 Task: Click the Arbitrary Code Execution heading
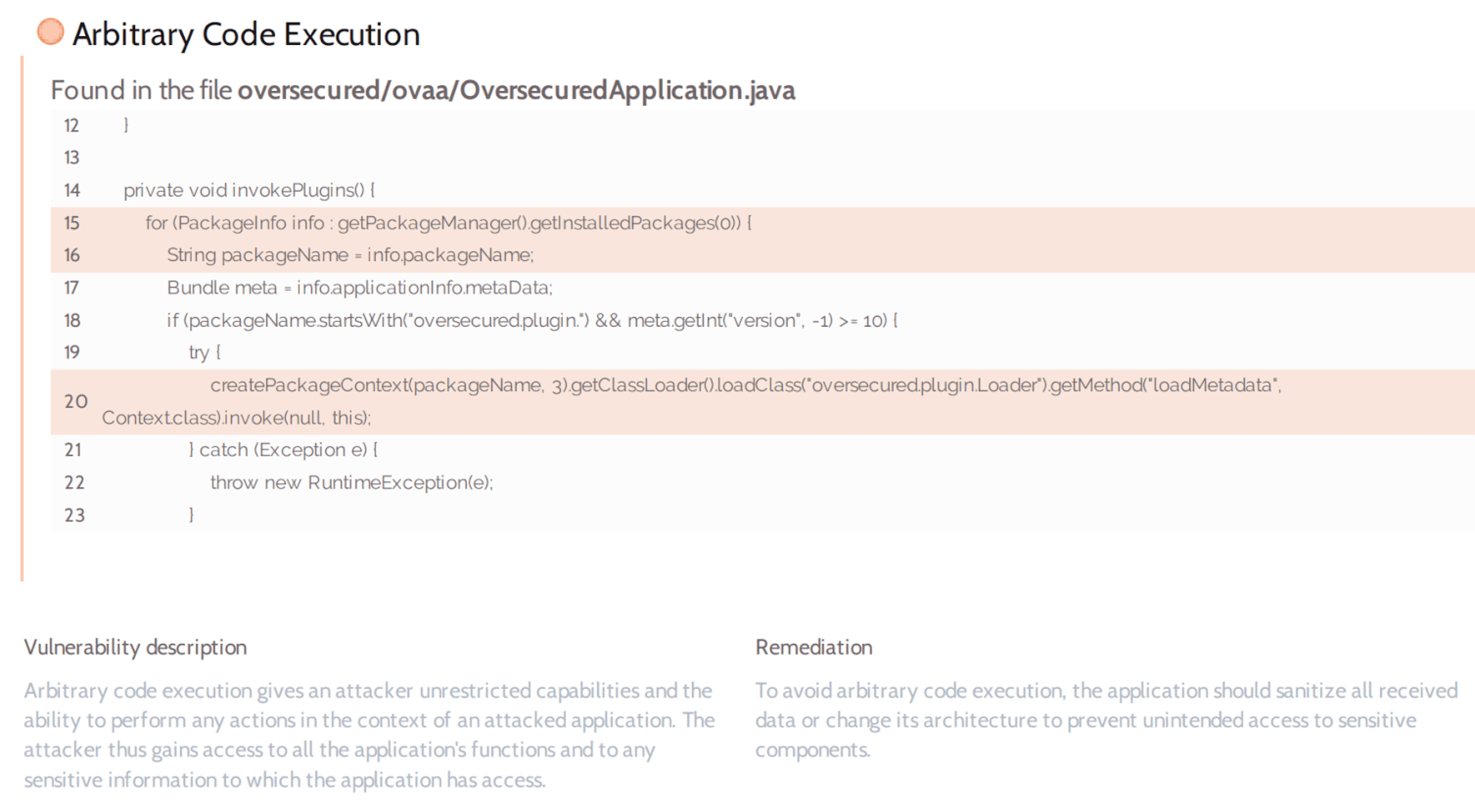[246, 34]
